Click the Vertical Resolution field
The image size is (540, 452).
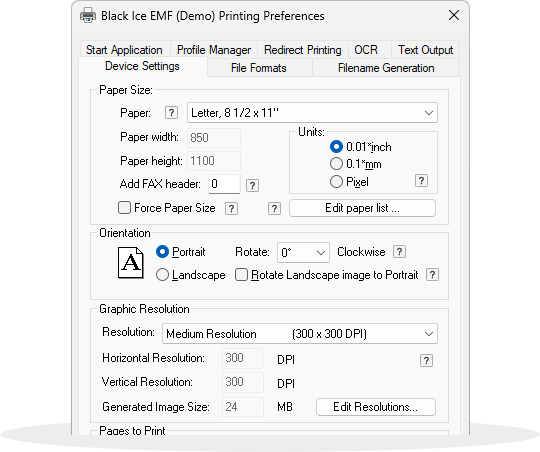point(243,382)
